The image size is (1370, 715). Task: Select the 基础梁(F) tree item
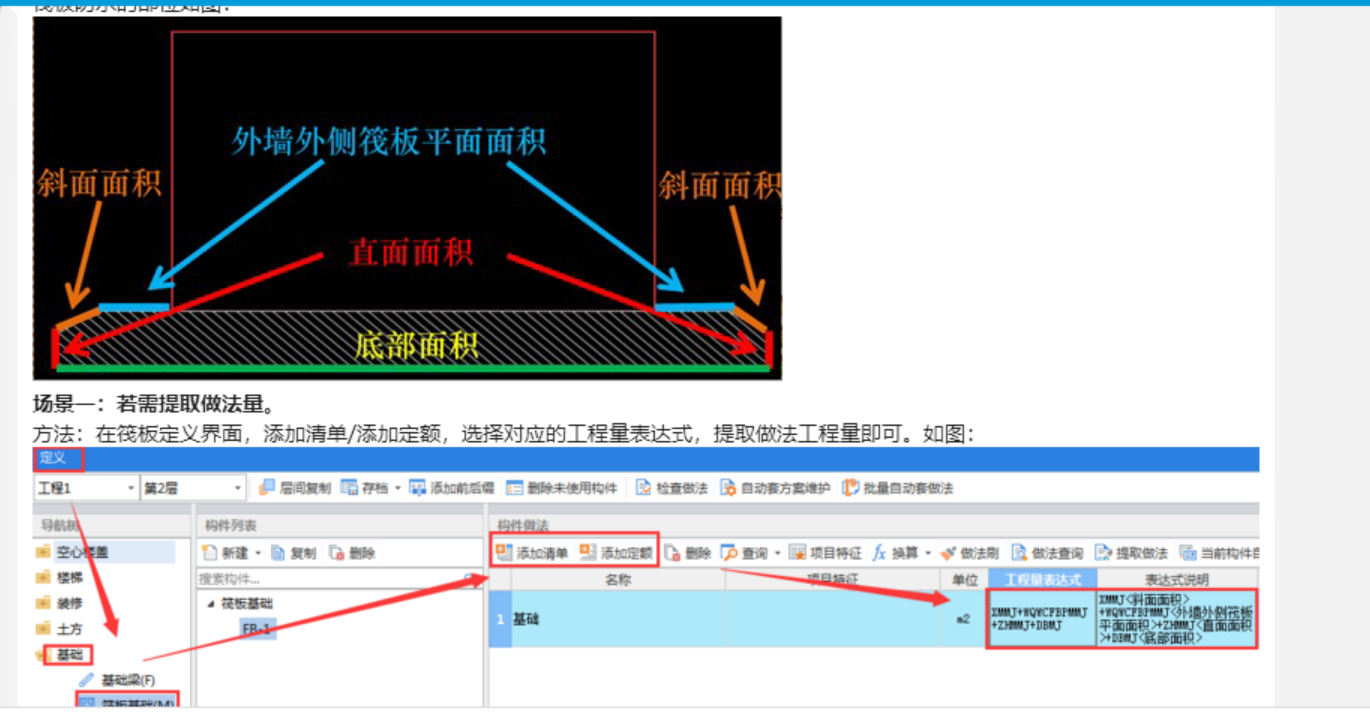tap(128, 680)
